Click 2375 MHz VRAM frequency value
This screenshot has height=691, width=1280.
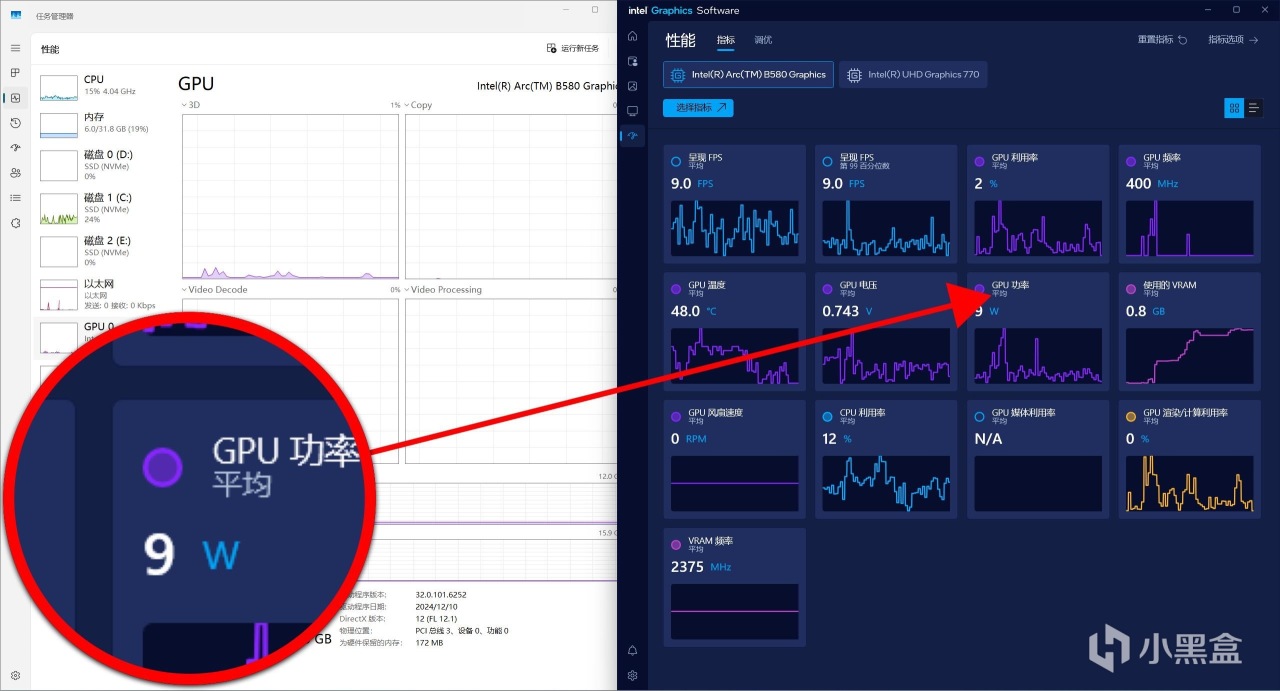click(701, 567)
